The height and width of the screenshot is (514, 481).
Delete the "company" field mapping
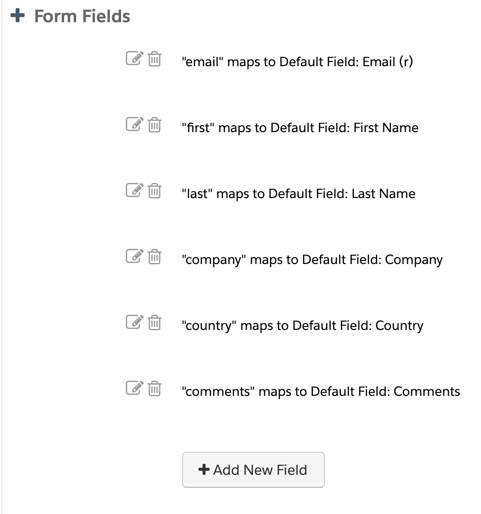(155, 257)
